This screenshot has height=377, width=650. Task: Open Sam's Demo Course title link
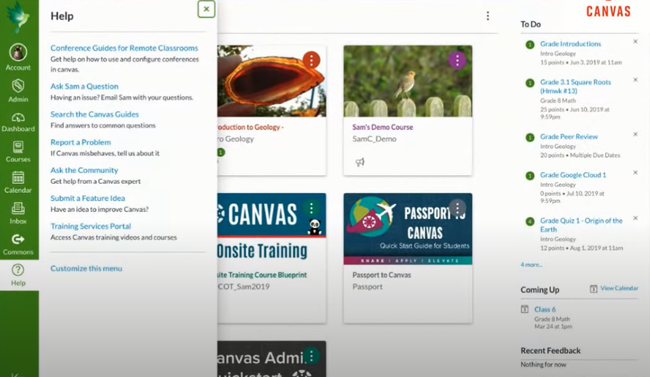382,127
